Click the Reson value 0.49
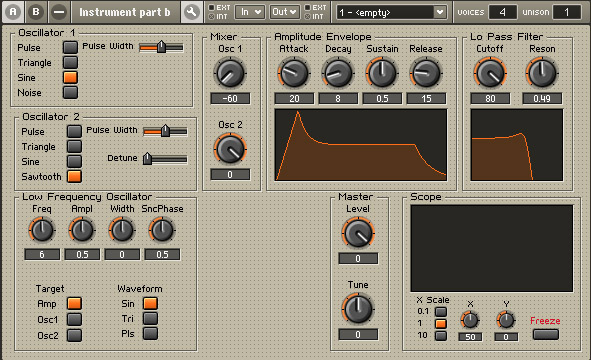The image size is (591, 360). [542, 99]
